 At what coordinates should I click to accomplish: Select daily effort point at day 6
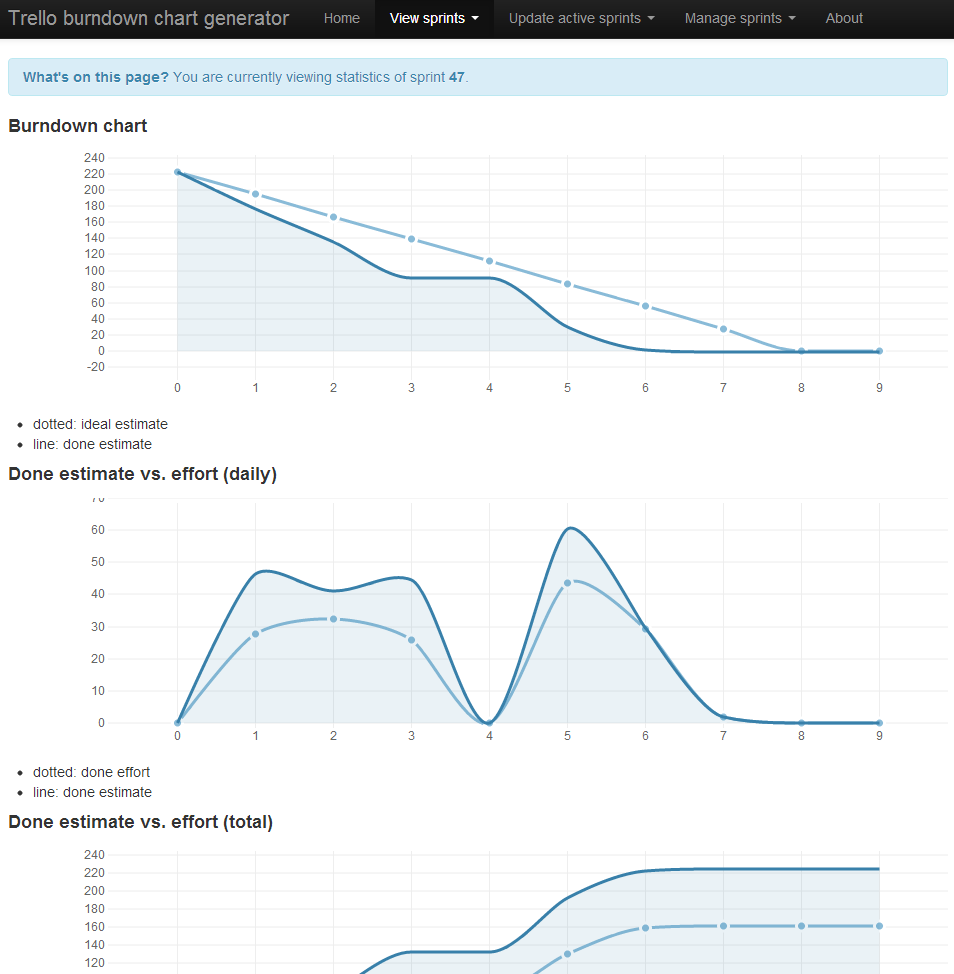point(645,629)
